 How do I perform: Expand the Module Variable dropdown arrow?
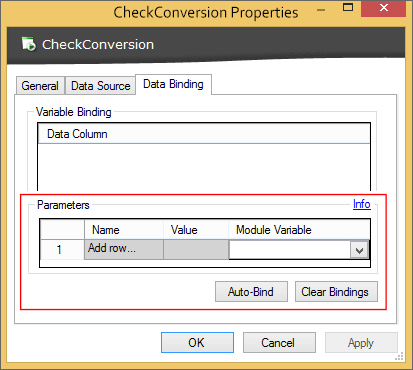point(359,250)
